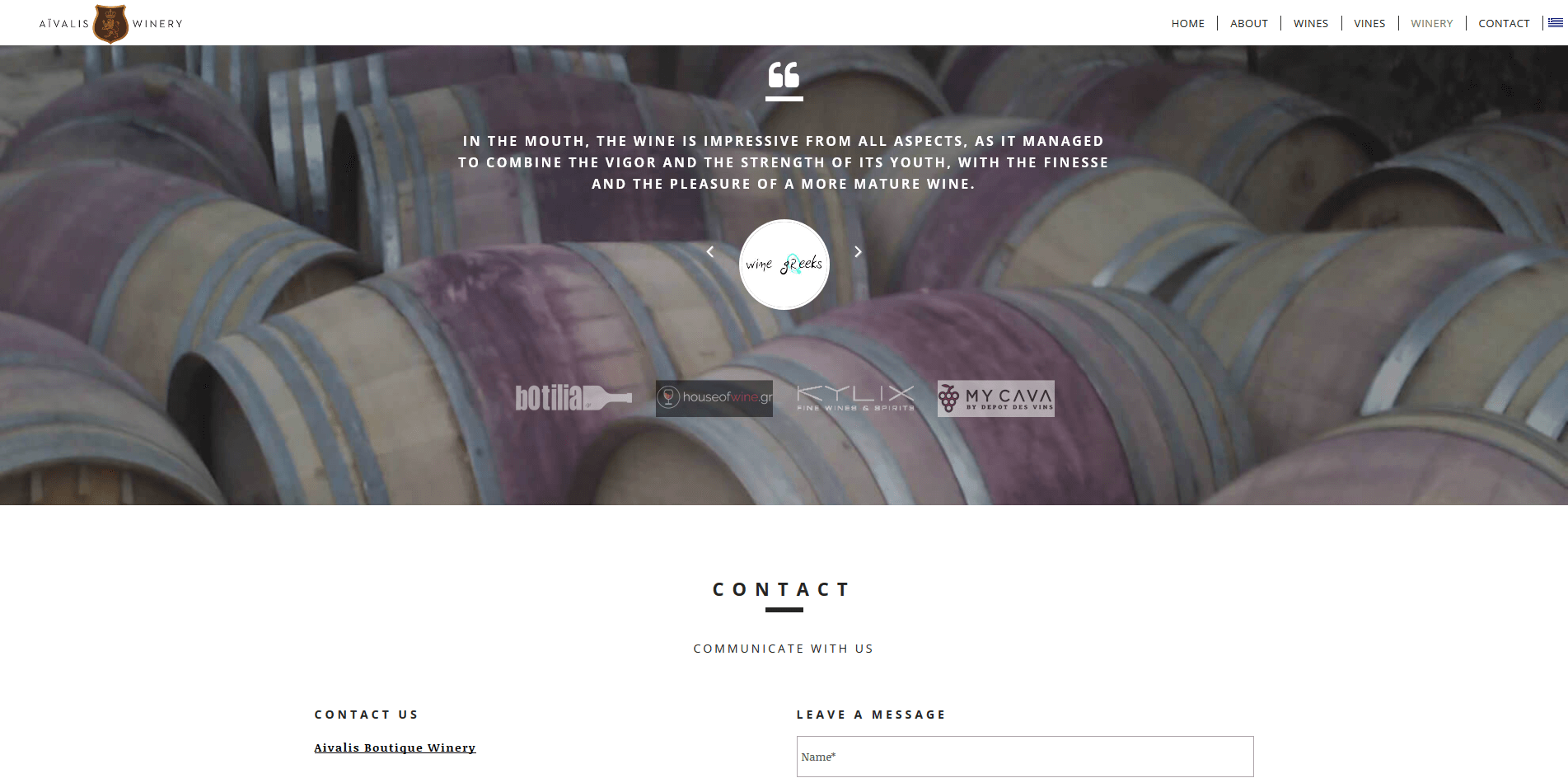Open the Vines menu item
Viewport: 1568px width, 778px height.
[1369, 23]
